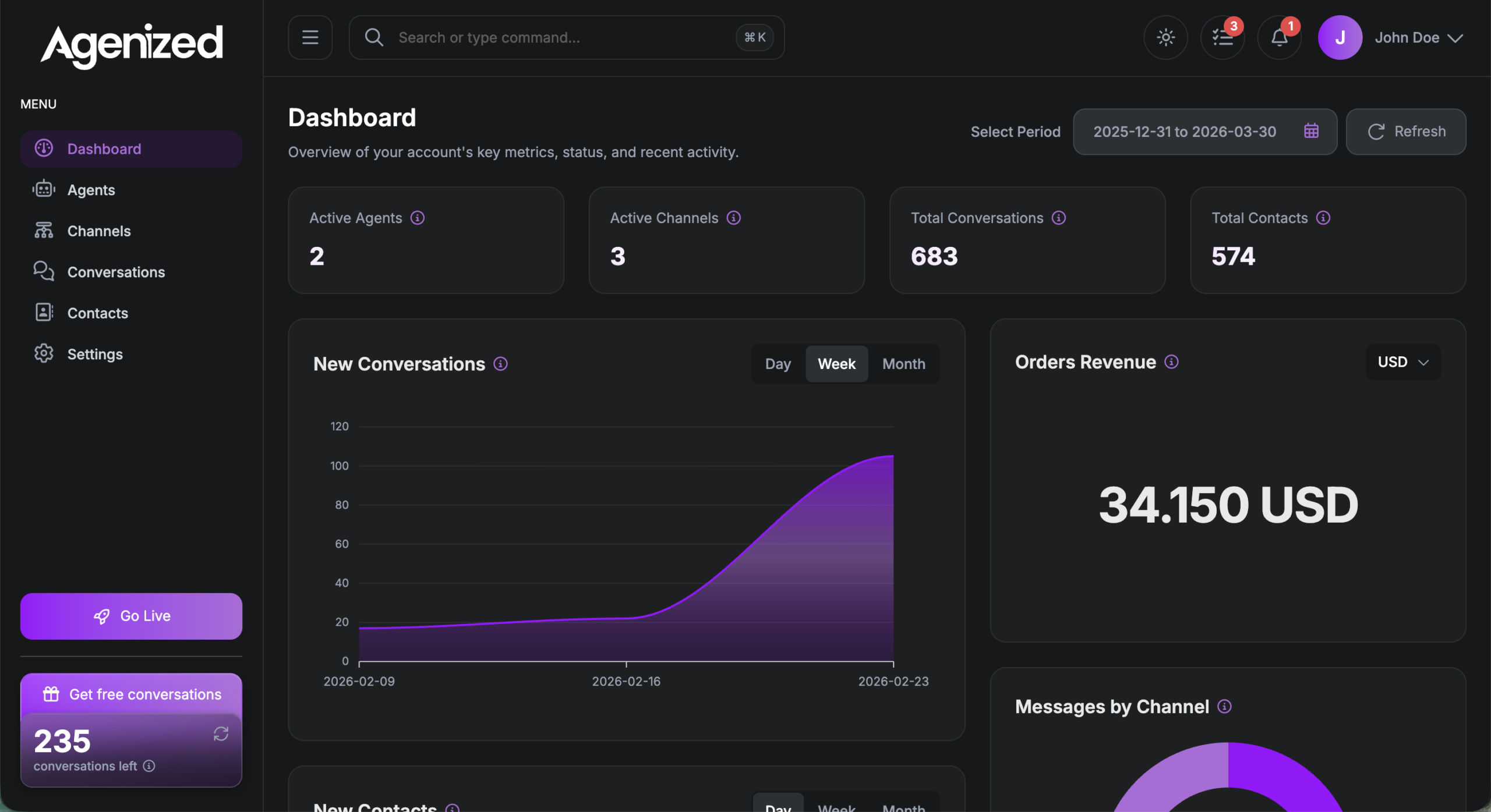Toggle the light/dark theme sun icon
Image resolution: width=1491 pixels, height=812 pixels.
pos(1165,38)
